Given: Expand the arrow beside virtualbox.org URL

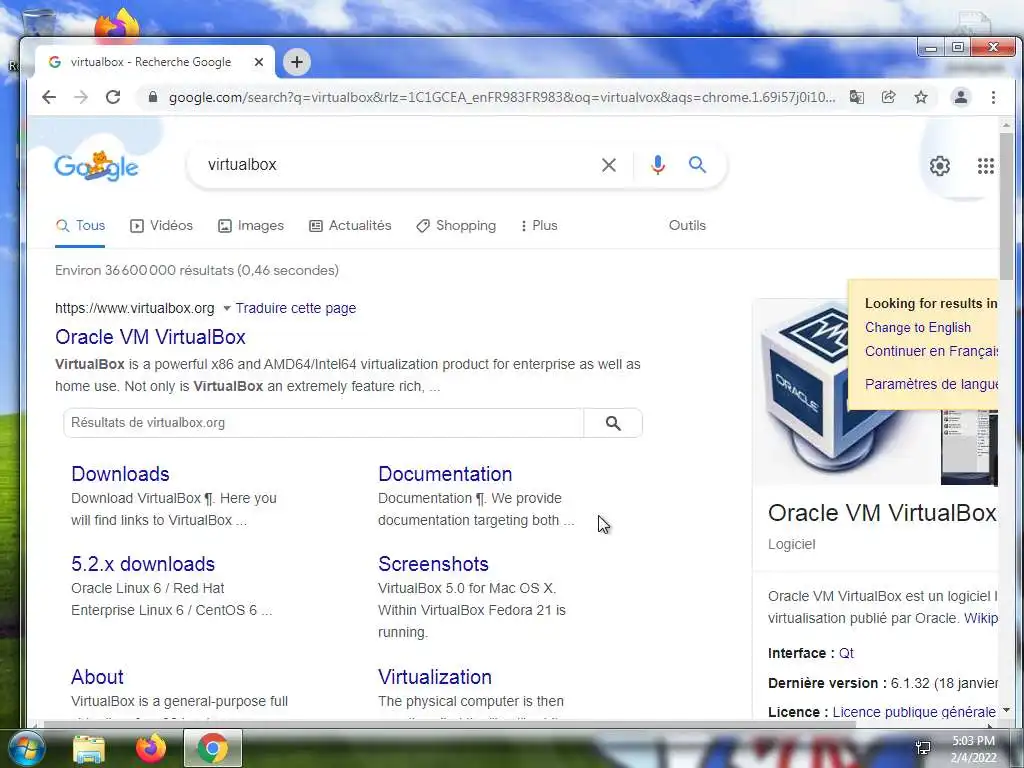Looking at the screenshot, I should tap(227, 308).
